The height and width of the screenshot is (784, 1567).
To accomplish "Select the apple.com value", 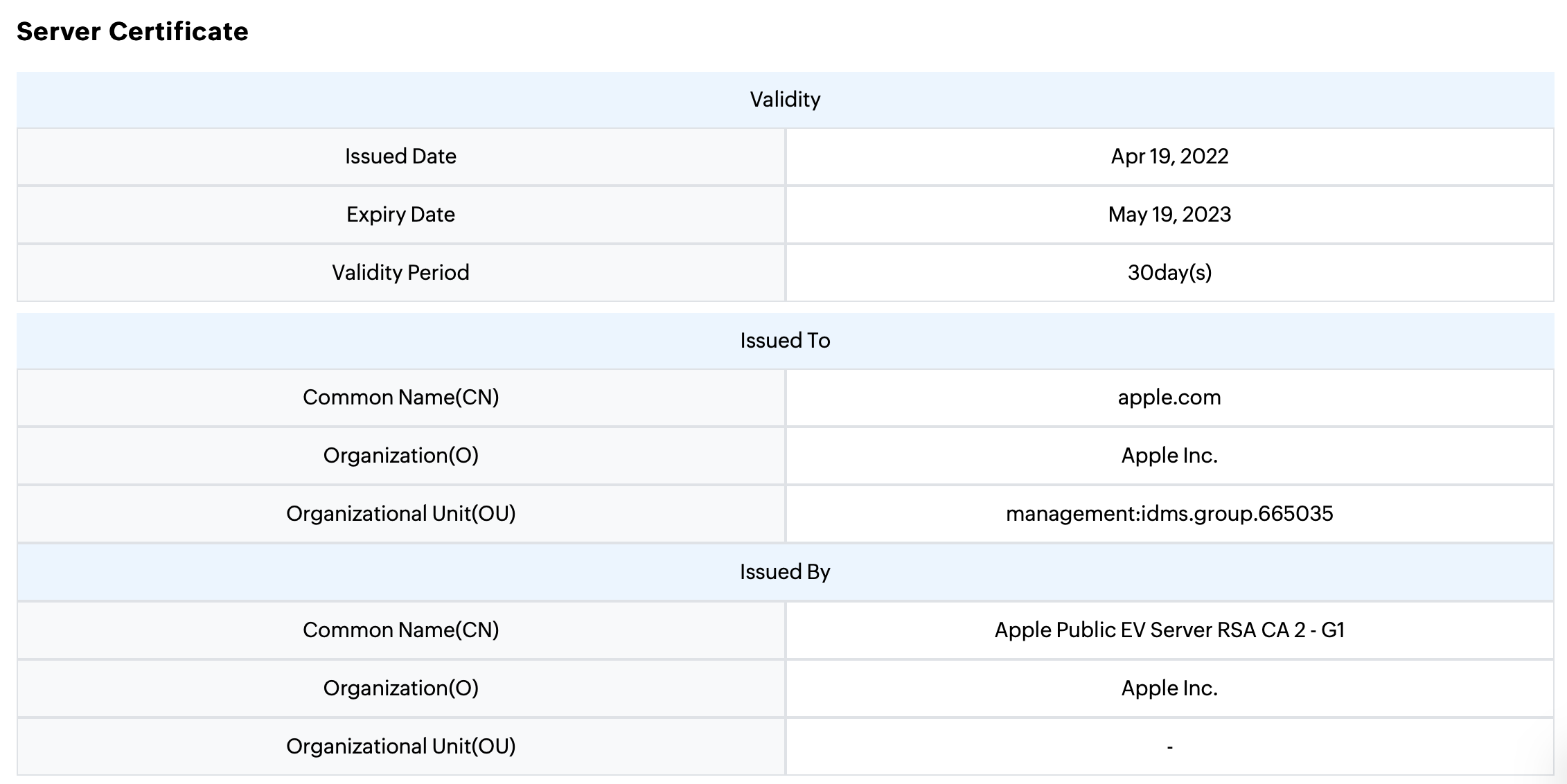I will (1169, 398).
